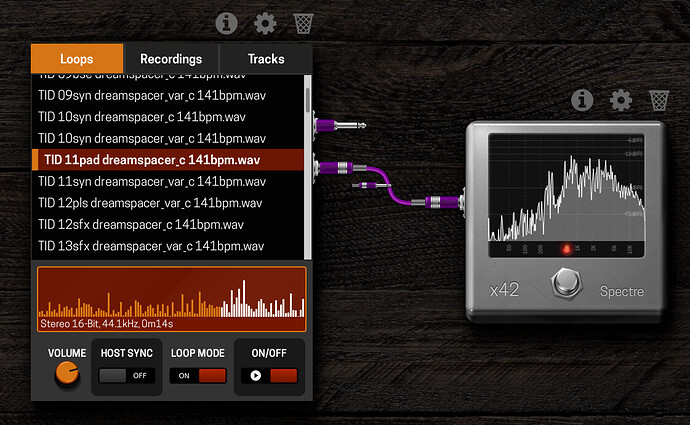Click the red LED on Spectre pedal

point(566,249)
